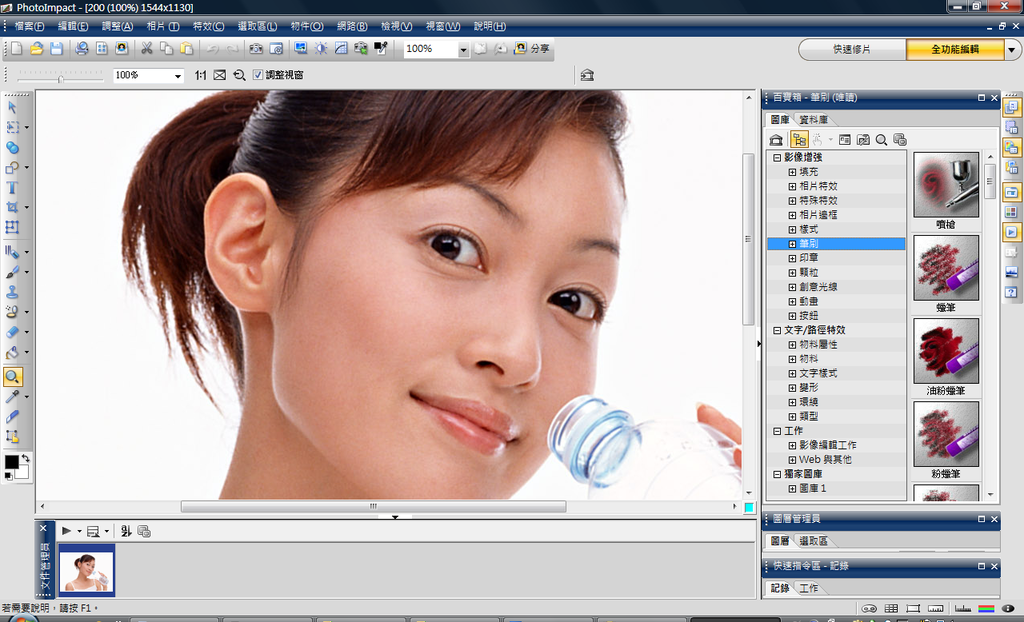Click the Print icon
The height and width of the screenshot is (622, 1024).
click(x=82, y=48)
